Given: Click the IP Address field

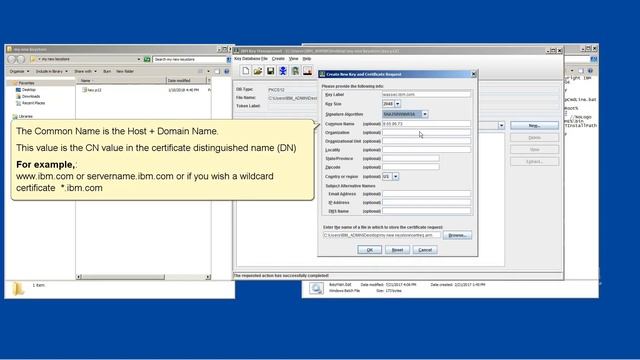Looking at the screenshot, I should point(426,202).
